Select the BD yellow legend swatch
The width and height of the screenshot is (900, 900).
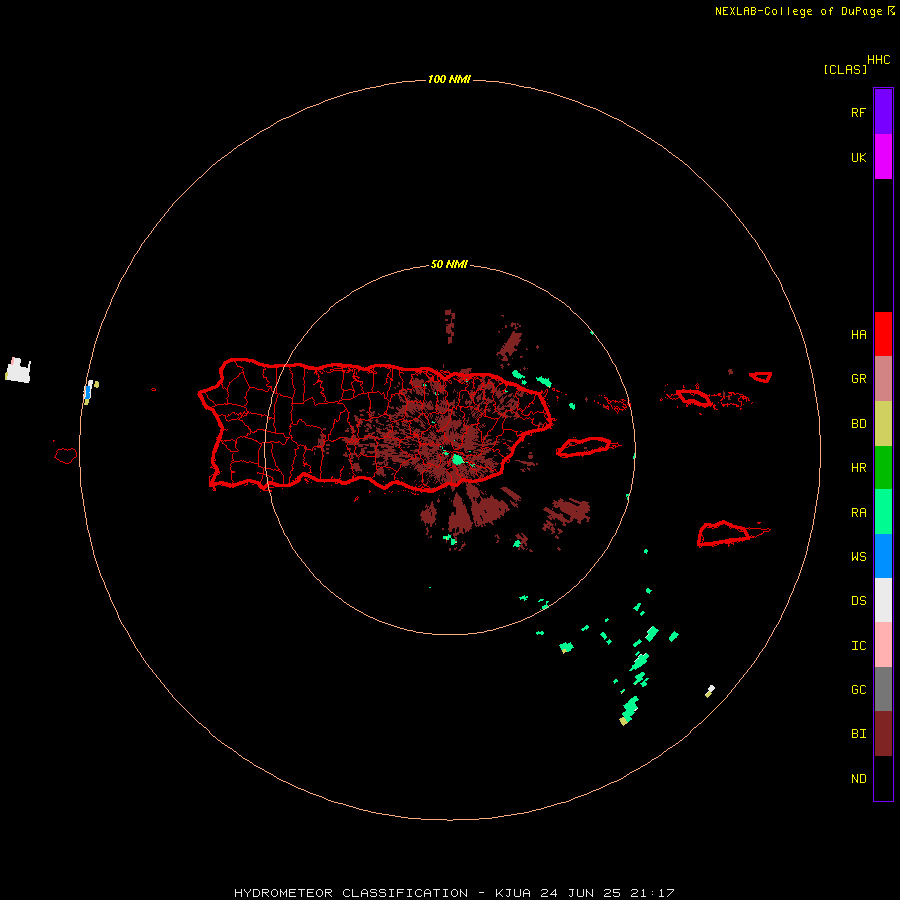[x=883, y=424]
